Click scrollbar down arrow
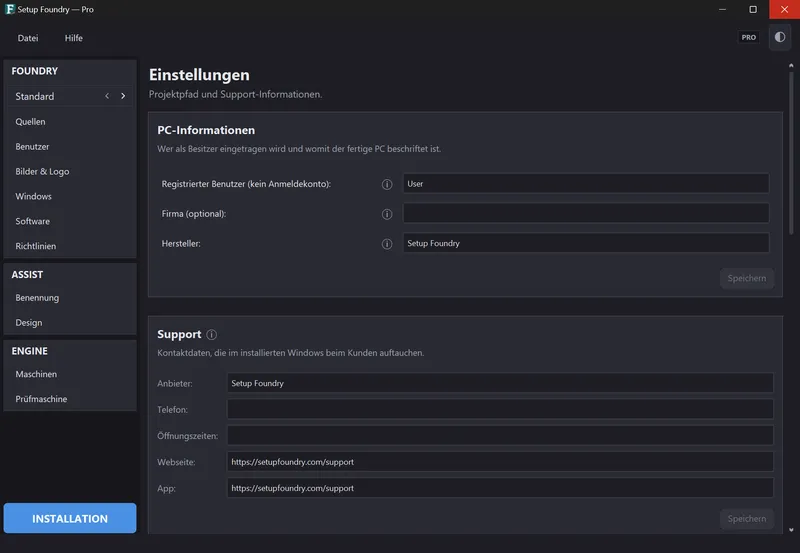800x553 pixels. (791, 530)
